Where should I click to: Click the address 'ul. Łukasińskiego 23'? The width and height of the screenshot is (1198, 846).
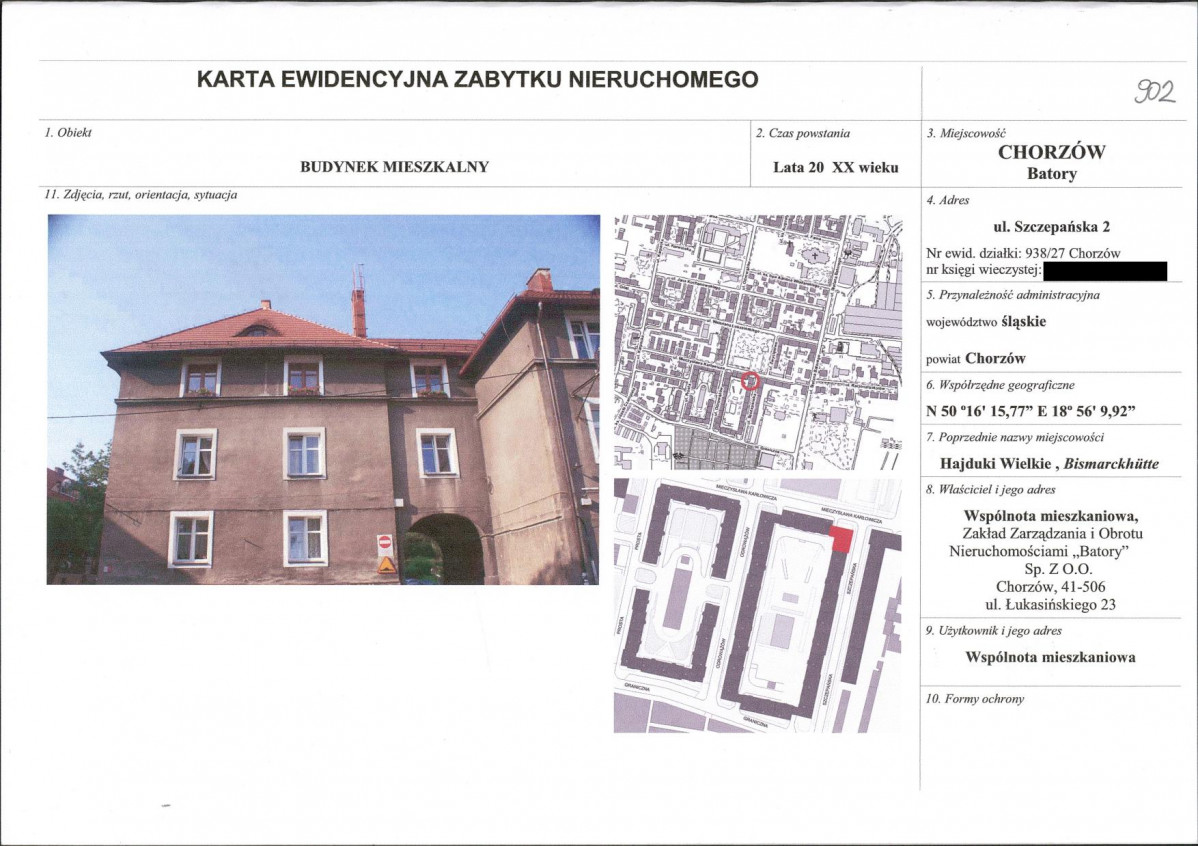[1051, 605]
